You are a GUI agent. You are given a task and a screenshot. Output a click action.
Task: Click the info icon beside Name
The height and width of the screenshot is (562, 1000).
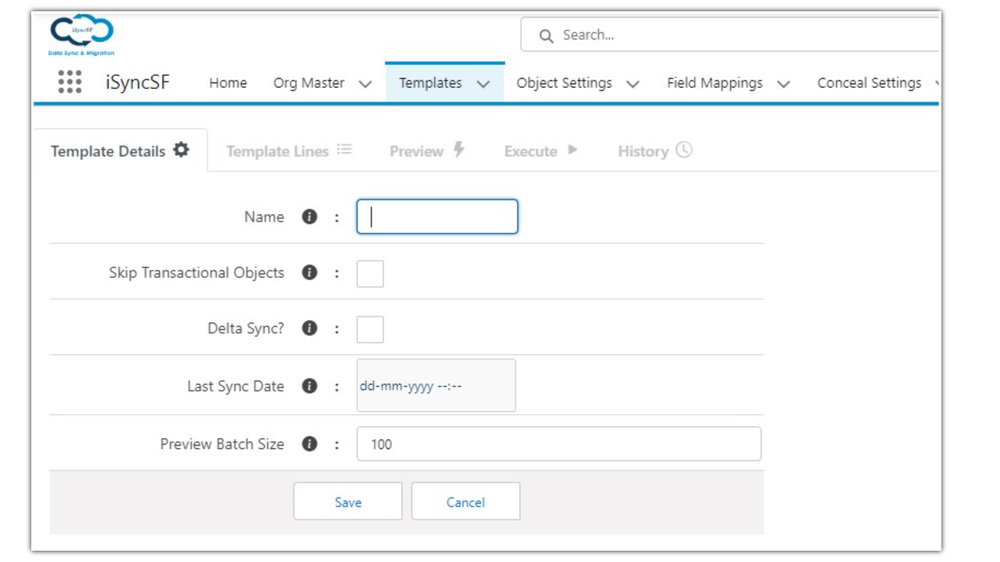(310, 216)
